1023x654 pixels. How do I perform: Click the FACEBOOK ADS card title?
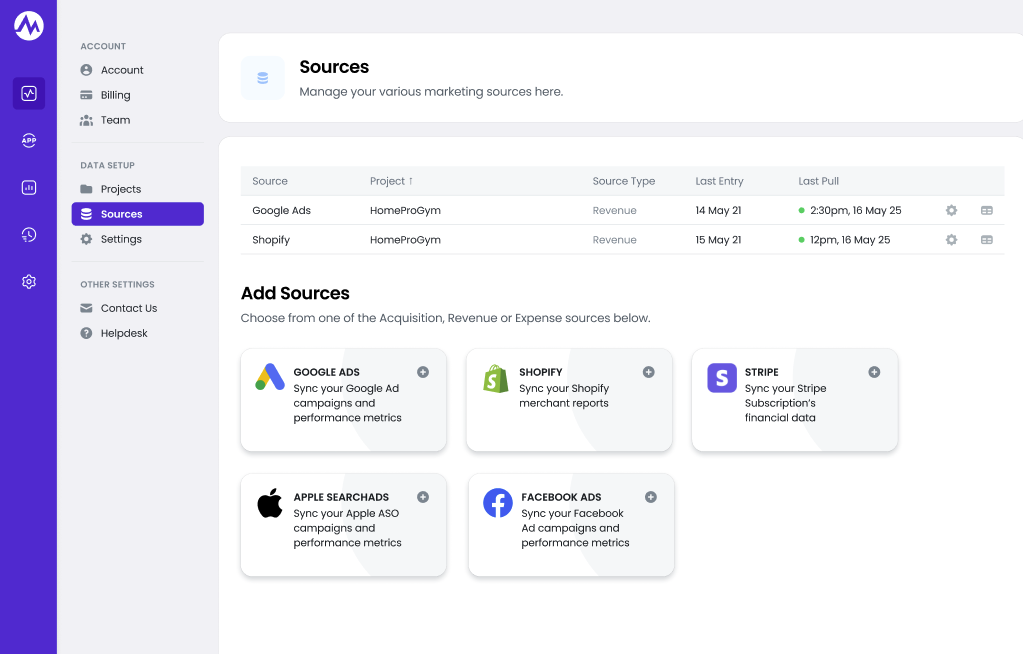pos(561,497)
